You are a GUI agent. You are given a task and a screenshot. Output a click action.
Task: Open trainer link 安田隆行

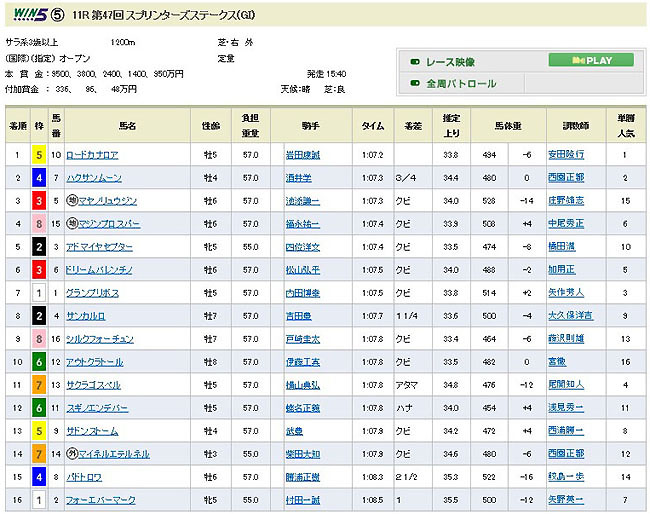(x=568, y=155)
